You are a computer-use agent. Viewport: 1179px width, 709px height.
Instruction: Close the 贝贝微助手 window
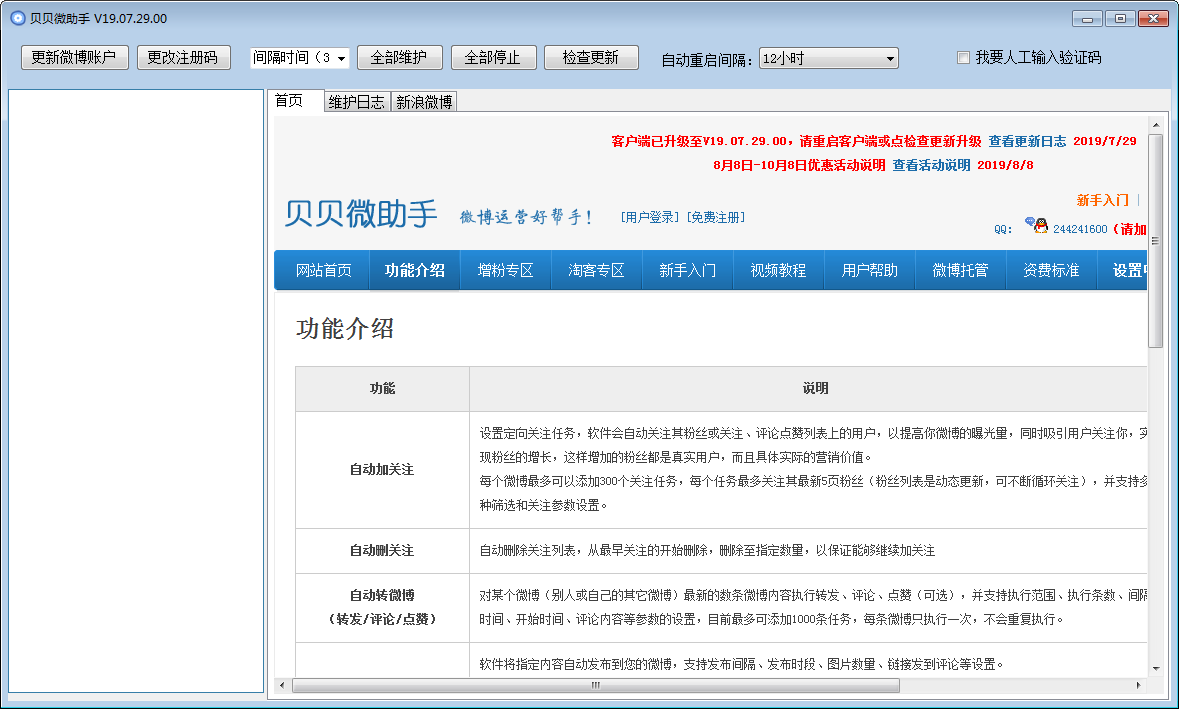click(x=1153, y=19)
